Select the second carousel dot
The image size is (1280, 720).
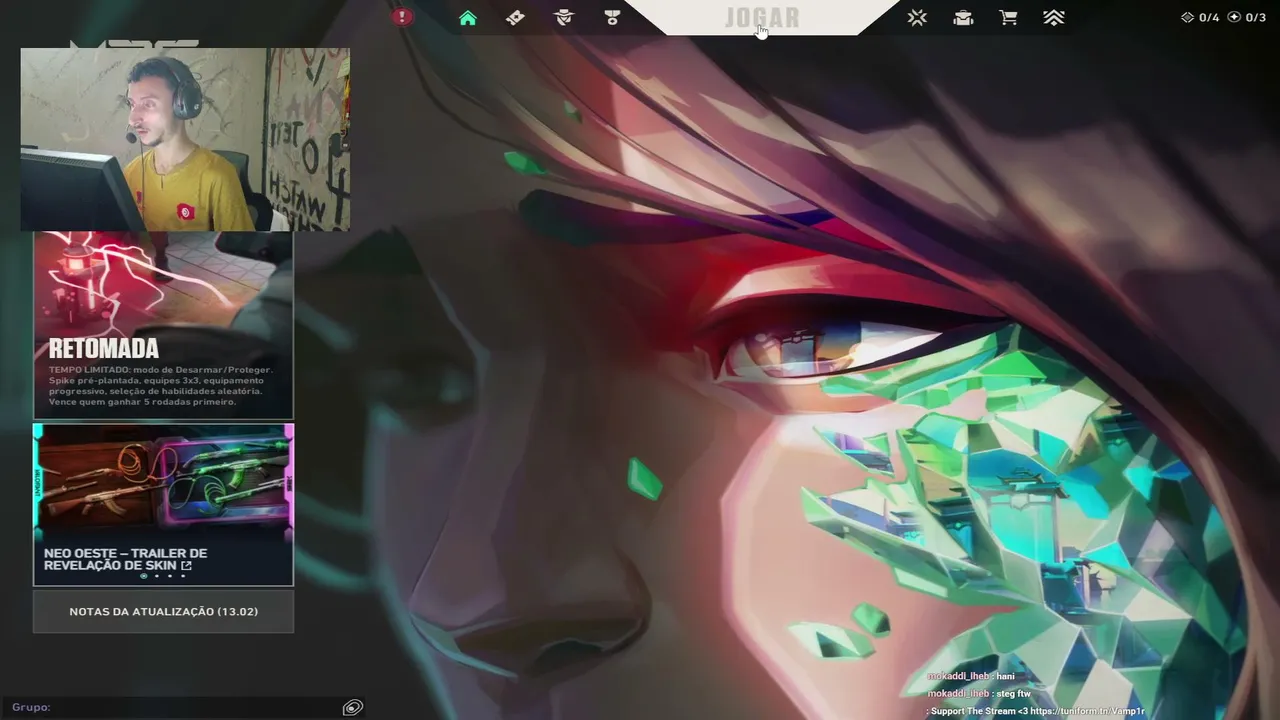[157, 576]
